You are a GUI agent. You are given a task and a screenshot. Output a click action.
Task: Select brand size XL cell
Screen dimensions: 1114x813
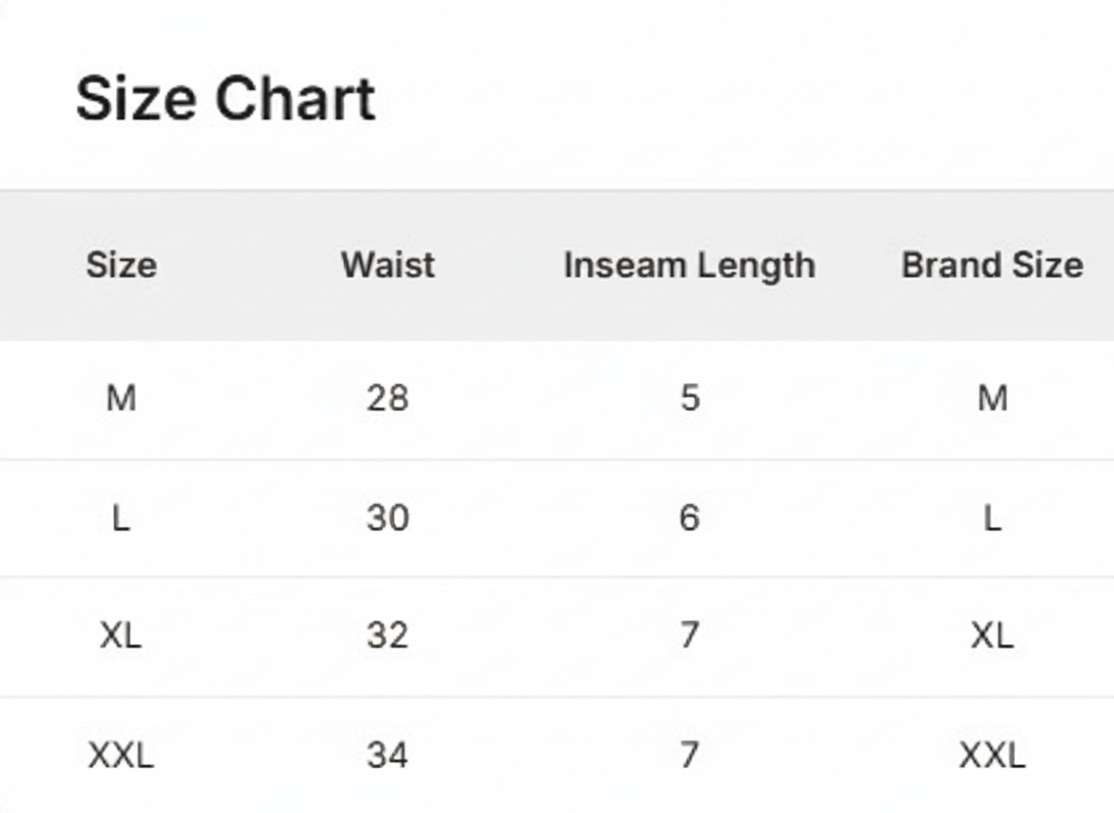click(993, 635)
